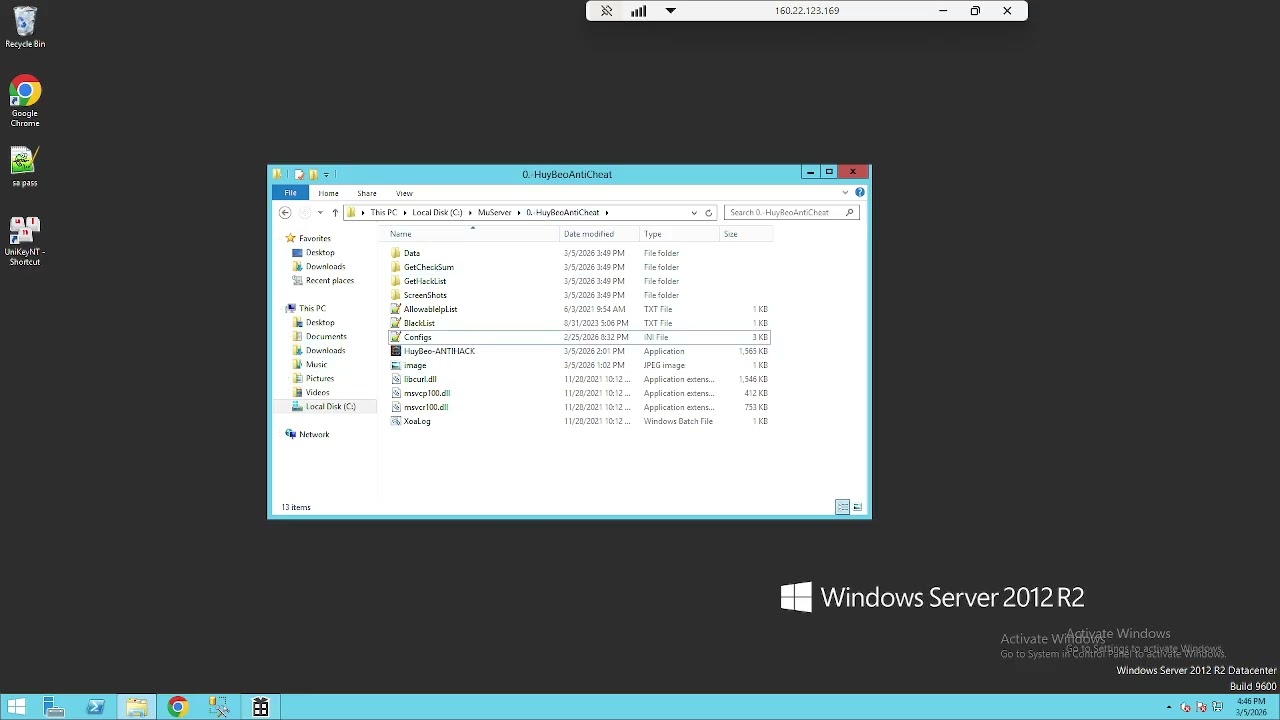Open the address bar history dropdown
Screen dimensions: 1280x720
(694, 212)
